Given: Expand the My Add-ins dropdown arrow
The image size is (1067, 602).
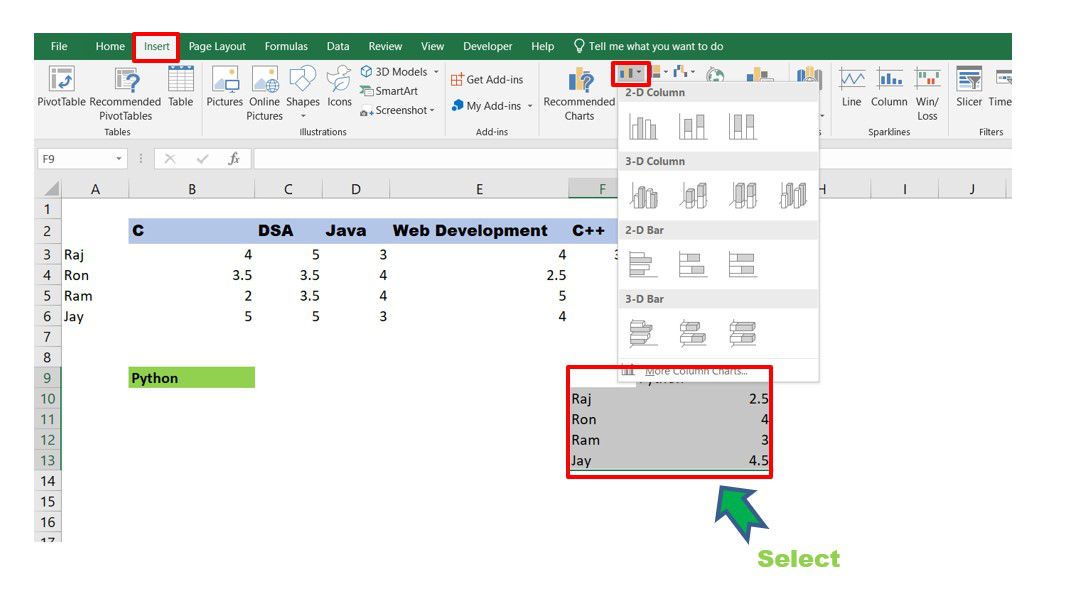Looking at the screenshot, I should (530, 106).
